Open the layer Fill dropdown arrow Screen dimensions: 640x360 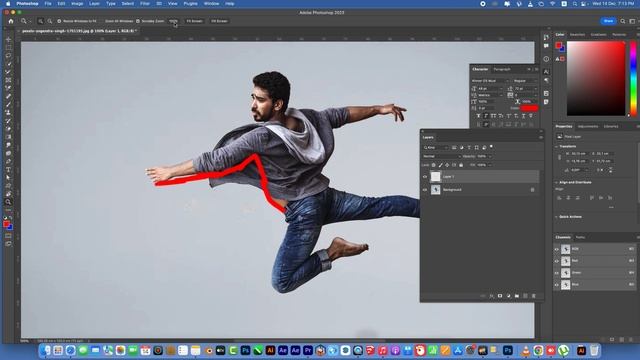point(490,165)
